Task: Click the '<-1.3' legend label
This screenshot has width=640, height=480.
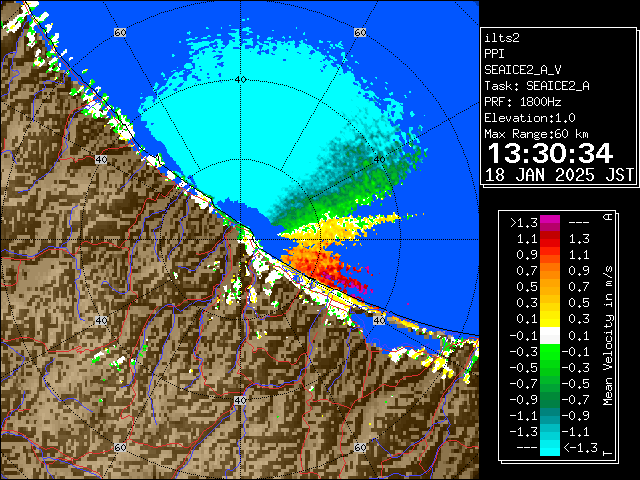Action: 580,447
